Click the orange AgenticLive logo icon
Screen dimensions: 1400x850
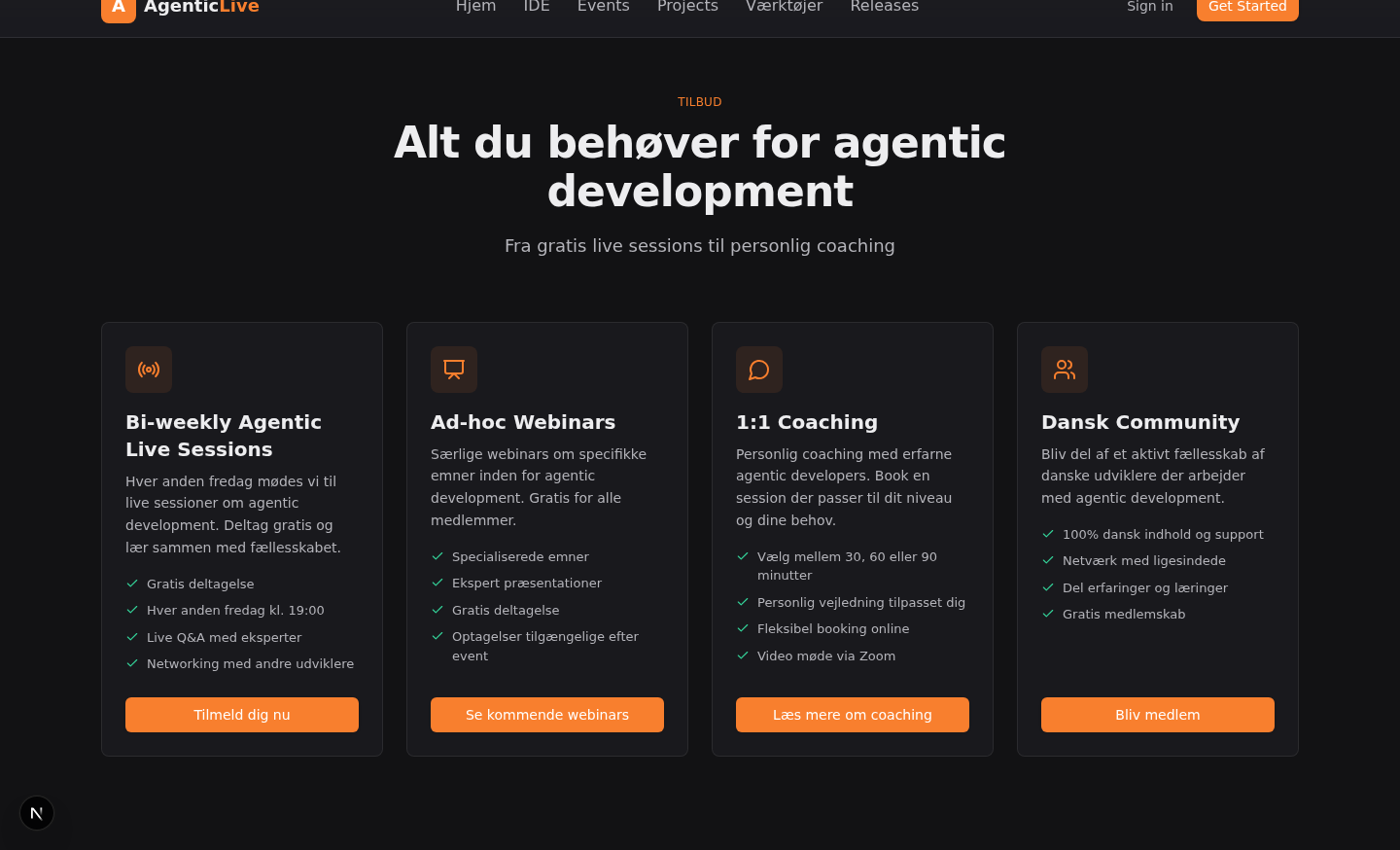(118, 8)
